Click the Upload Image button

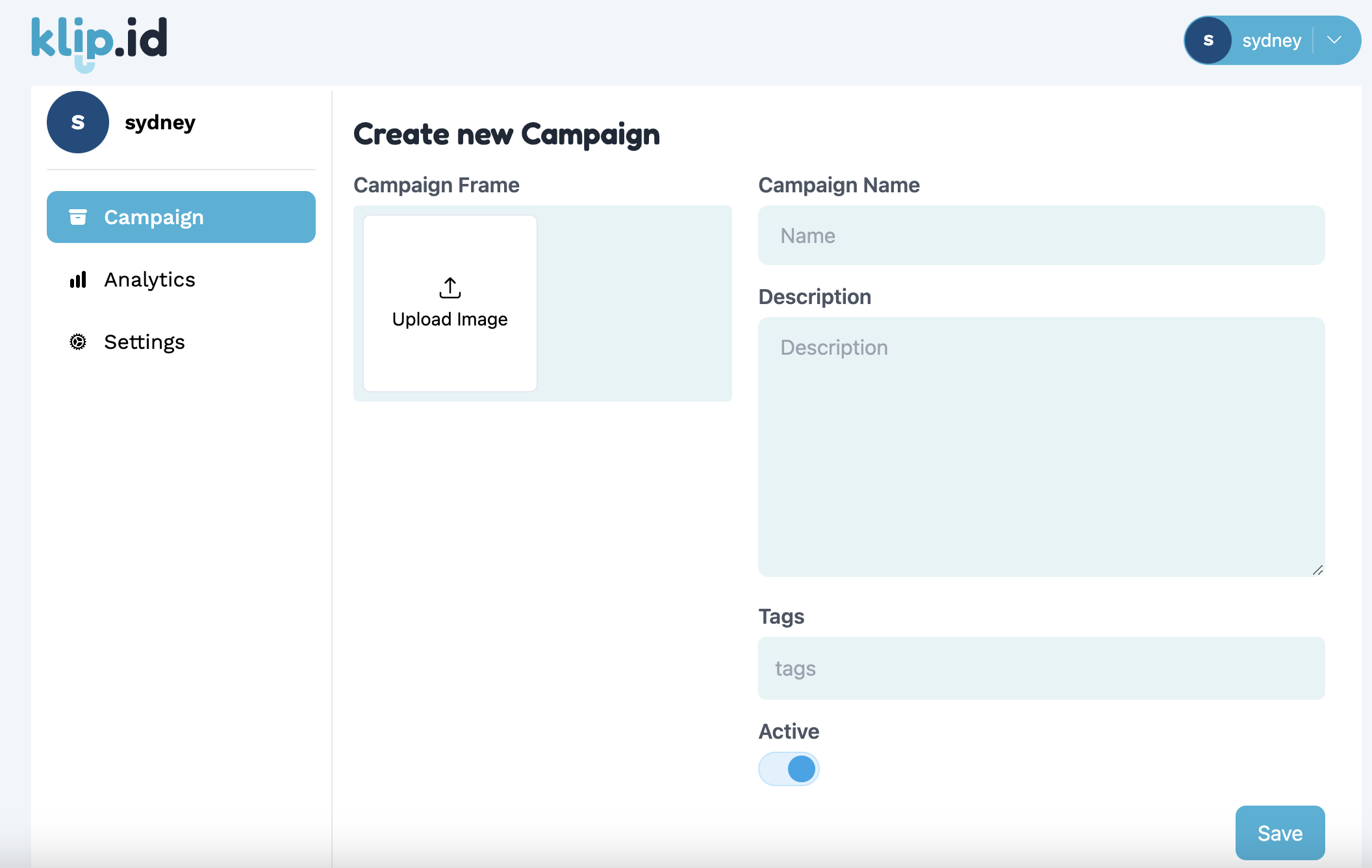pyautogui.click(x=450, y=304)
